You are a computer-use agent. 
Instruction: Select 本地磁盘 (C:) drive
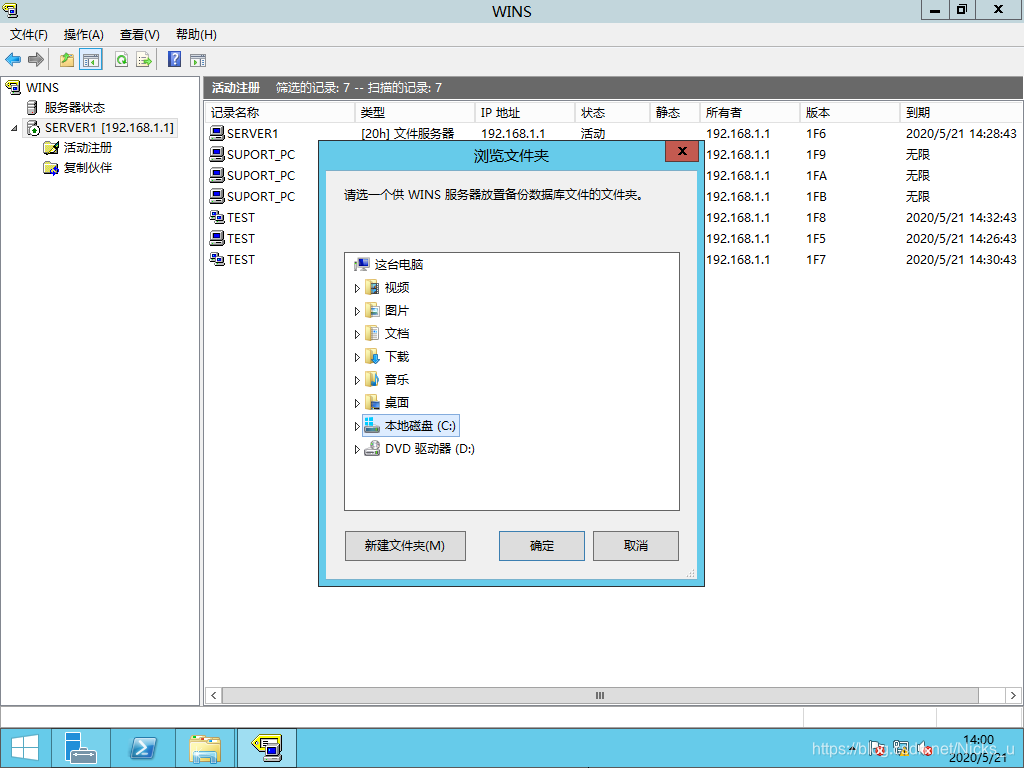coord(411,426)
